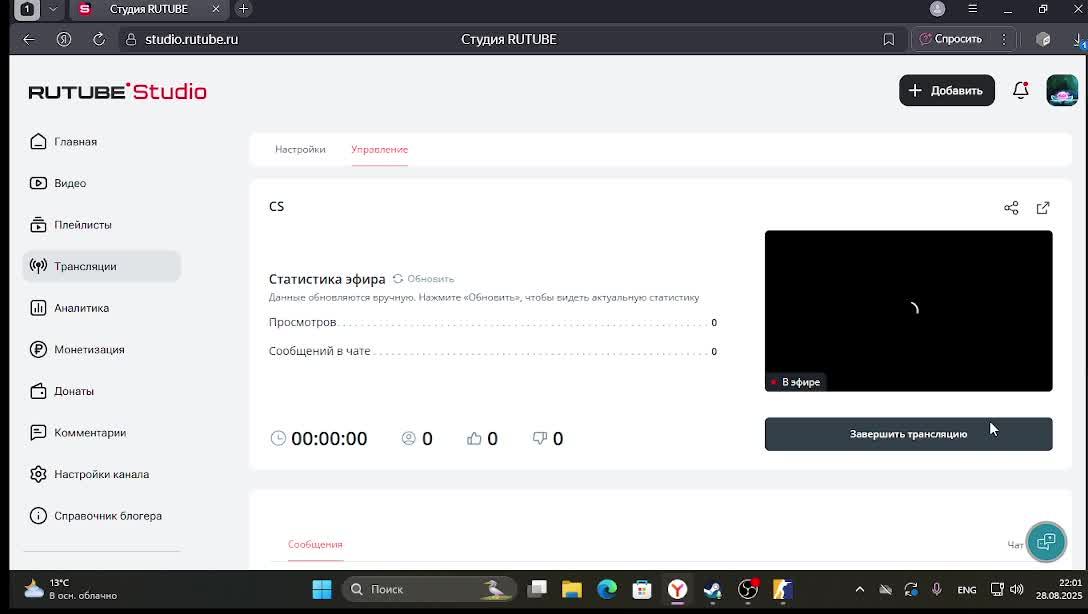Open the Yandex home button
Screen dimensions: 1088x614
pyautogui.click(x=64, y=40)
